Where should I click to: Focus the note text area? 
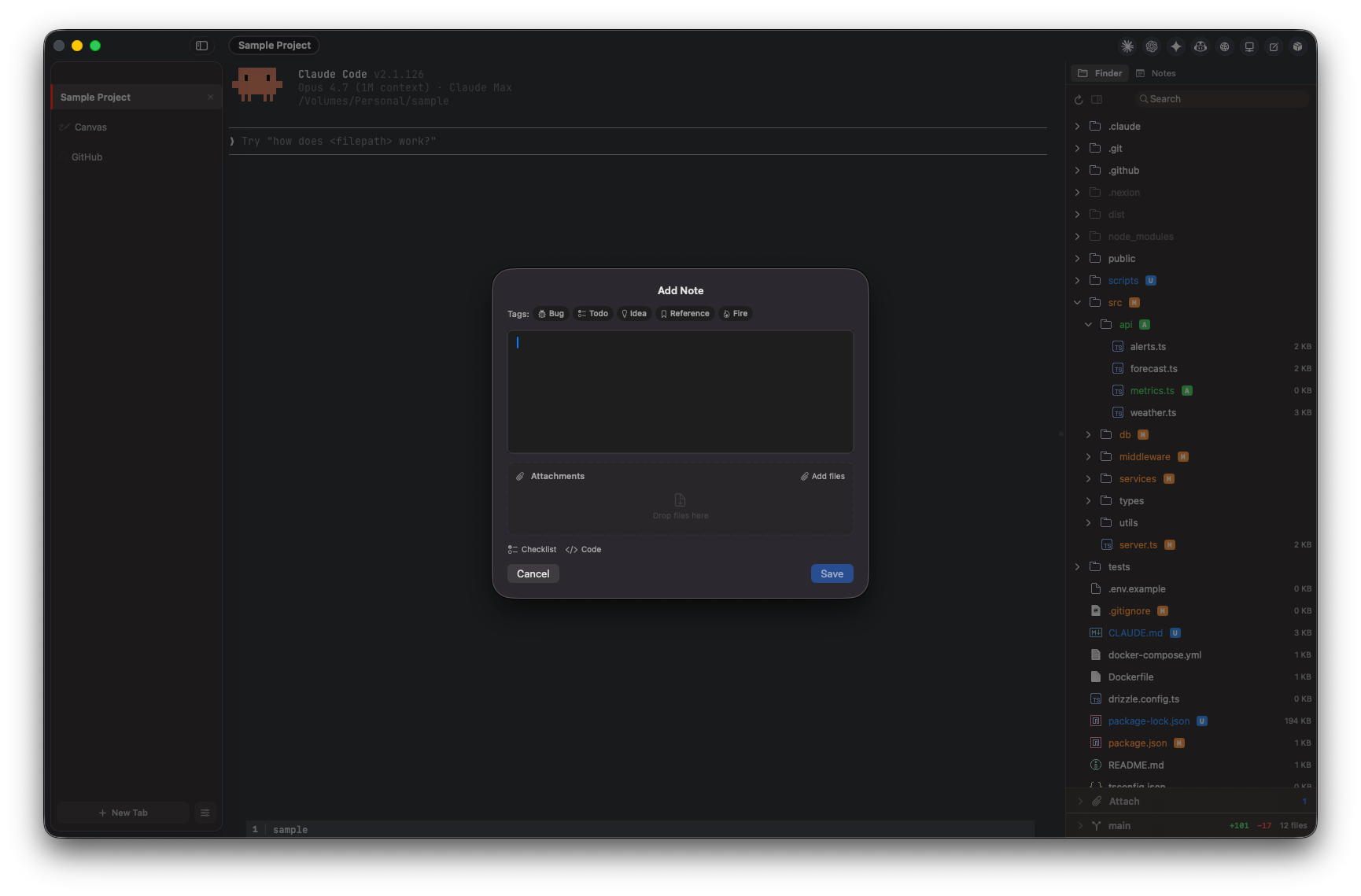680,392
